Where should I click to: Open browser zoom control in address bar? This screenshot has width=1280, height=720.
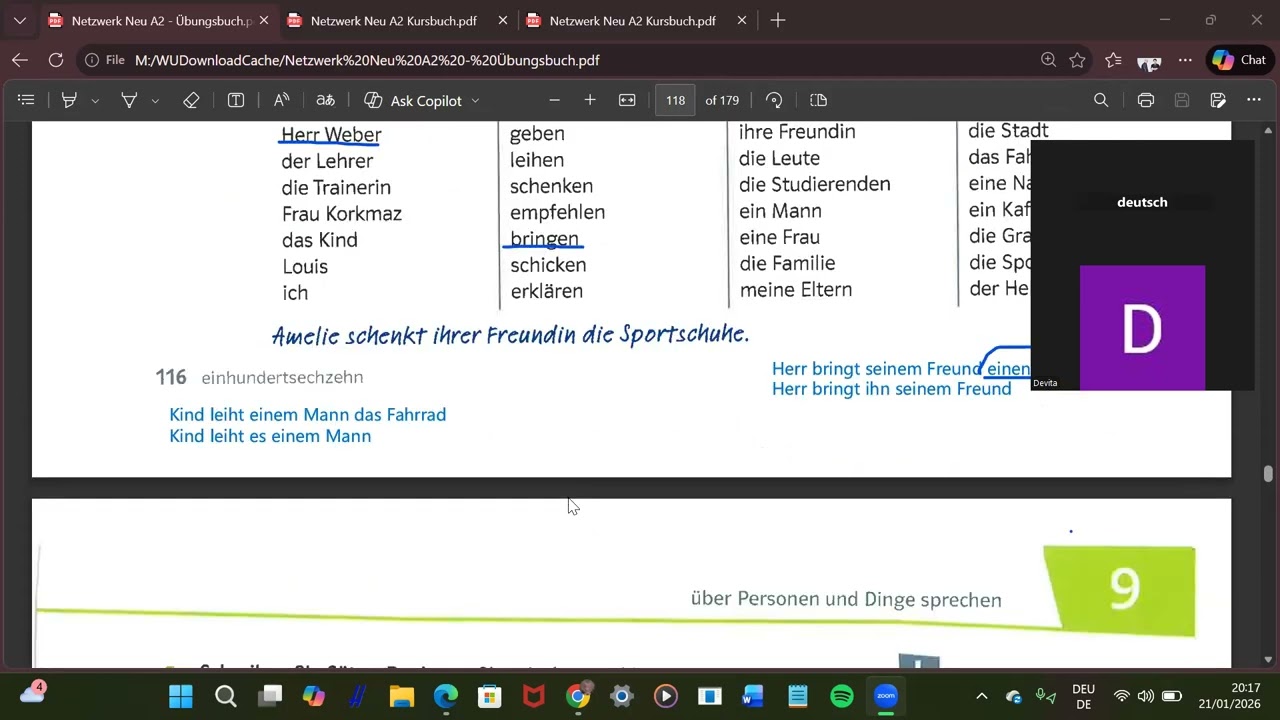pos(1048,60)
